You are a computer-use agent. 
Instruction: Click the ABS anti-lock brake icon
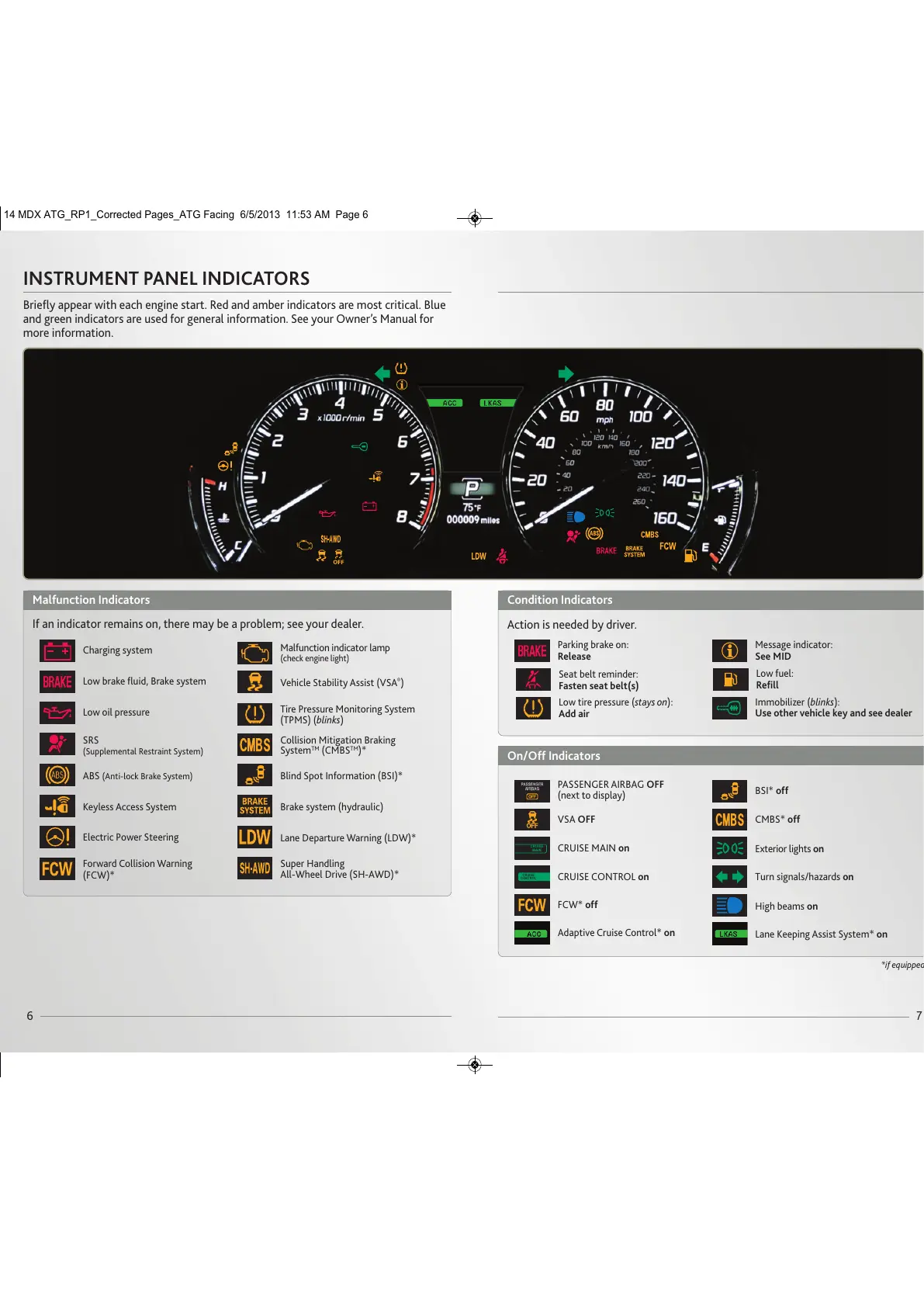(x=57, y=775)
